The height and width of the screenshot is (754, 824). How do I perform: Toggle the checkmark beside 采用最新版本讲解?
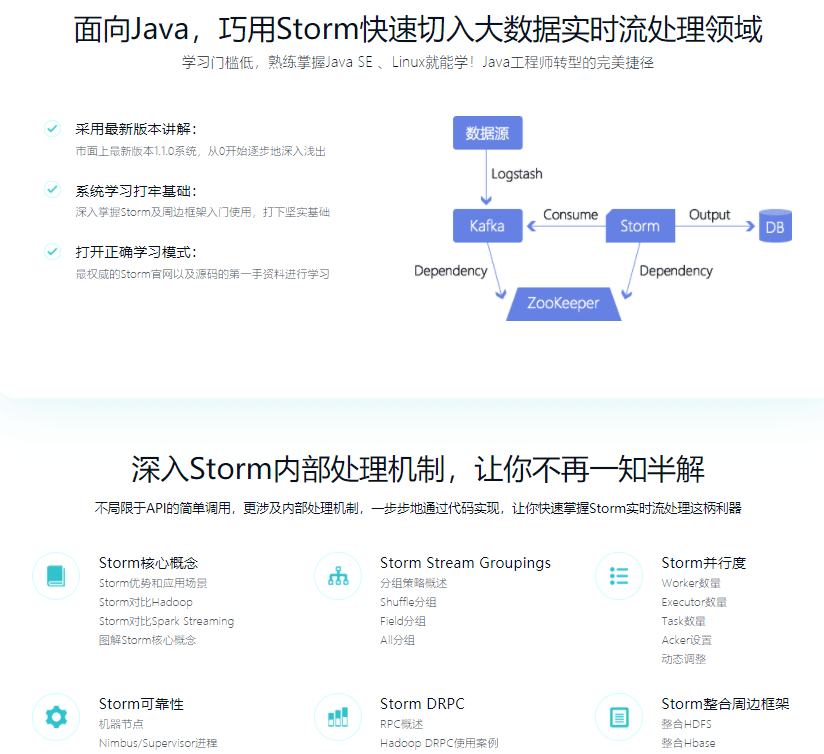pyautogui.click(x=52, y=128)
